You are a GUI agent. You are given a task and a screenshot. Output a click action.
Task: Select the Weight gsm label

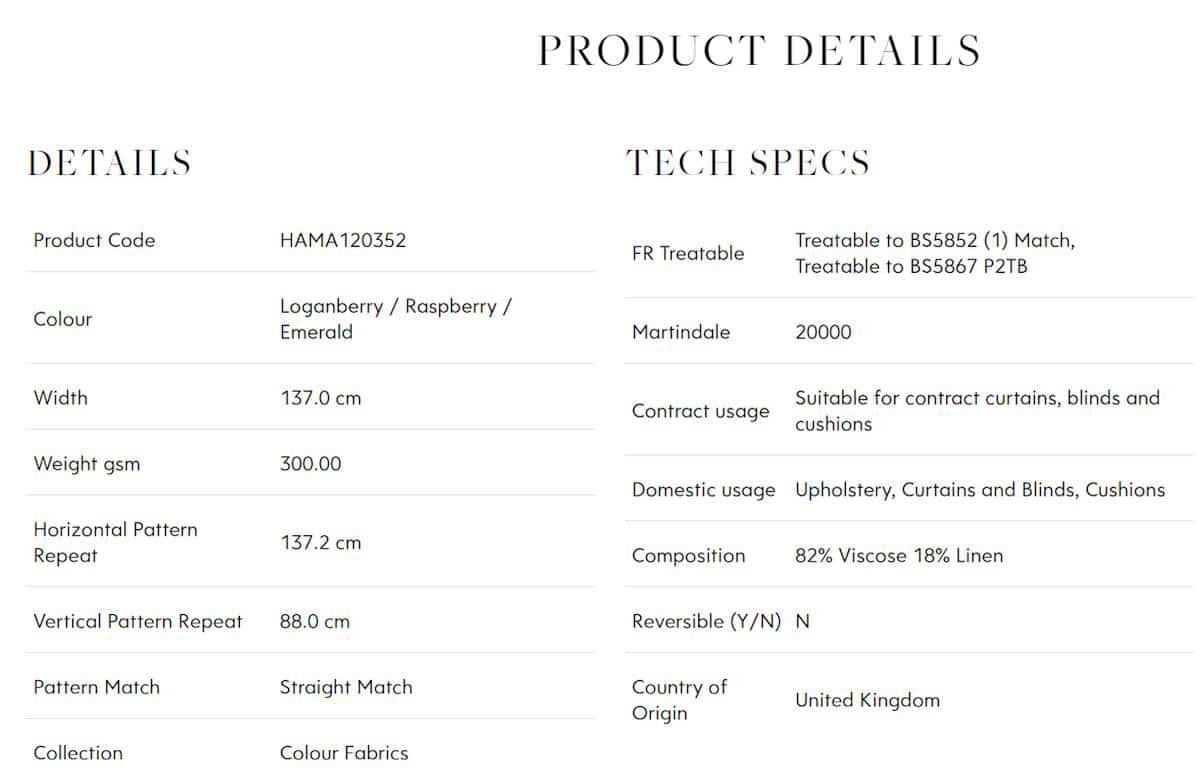point(87,464)
